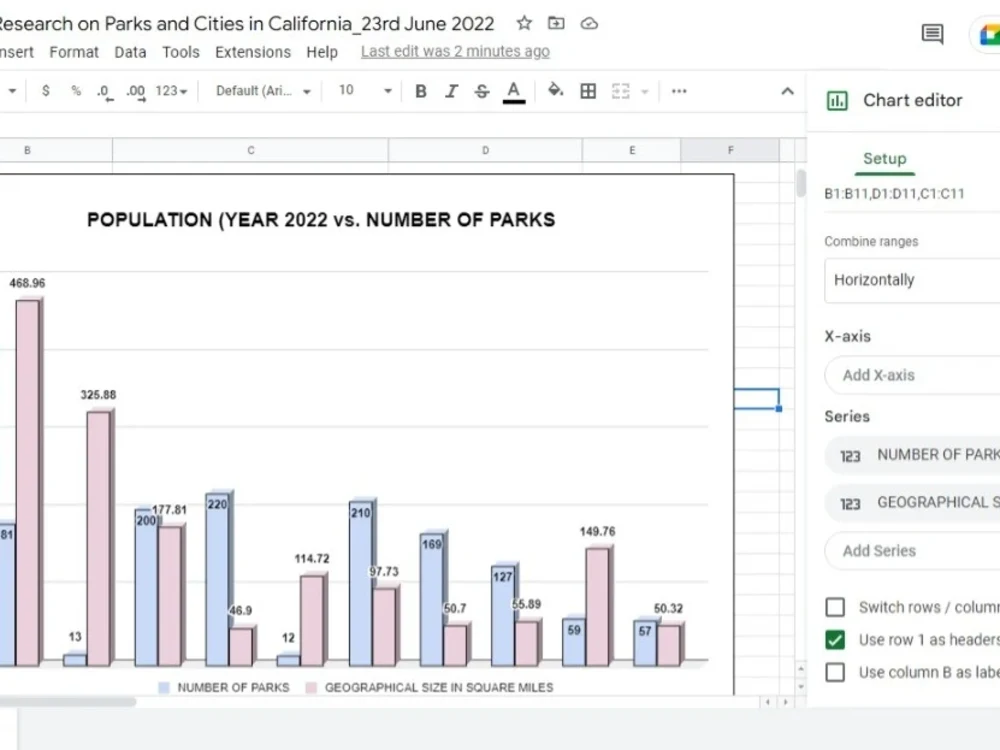Toggle italic formatting
The image size is (1000, 750).
point(451,91)
